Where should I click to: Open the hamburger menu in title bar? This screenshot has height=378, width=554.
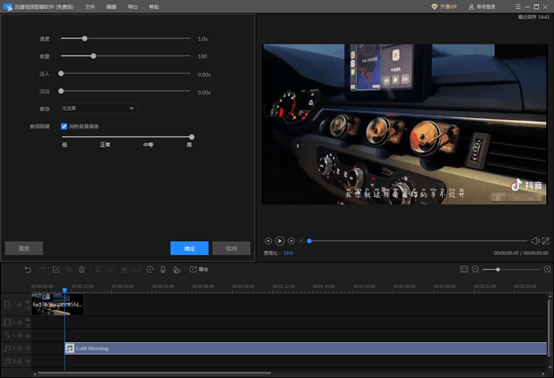point(518,7)
